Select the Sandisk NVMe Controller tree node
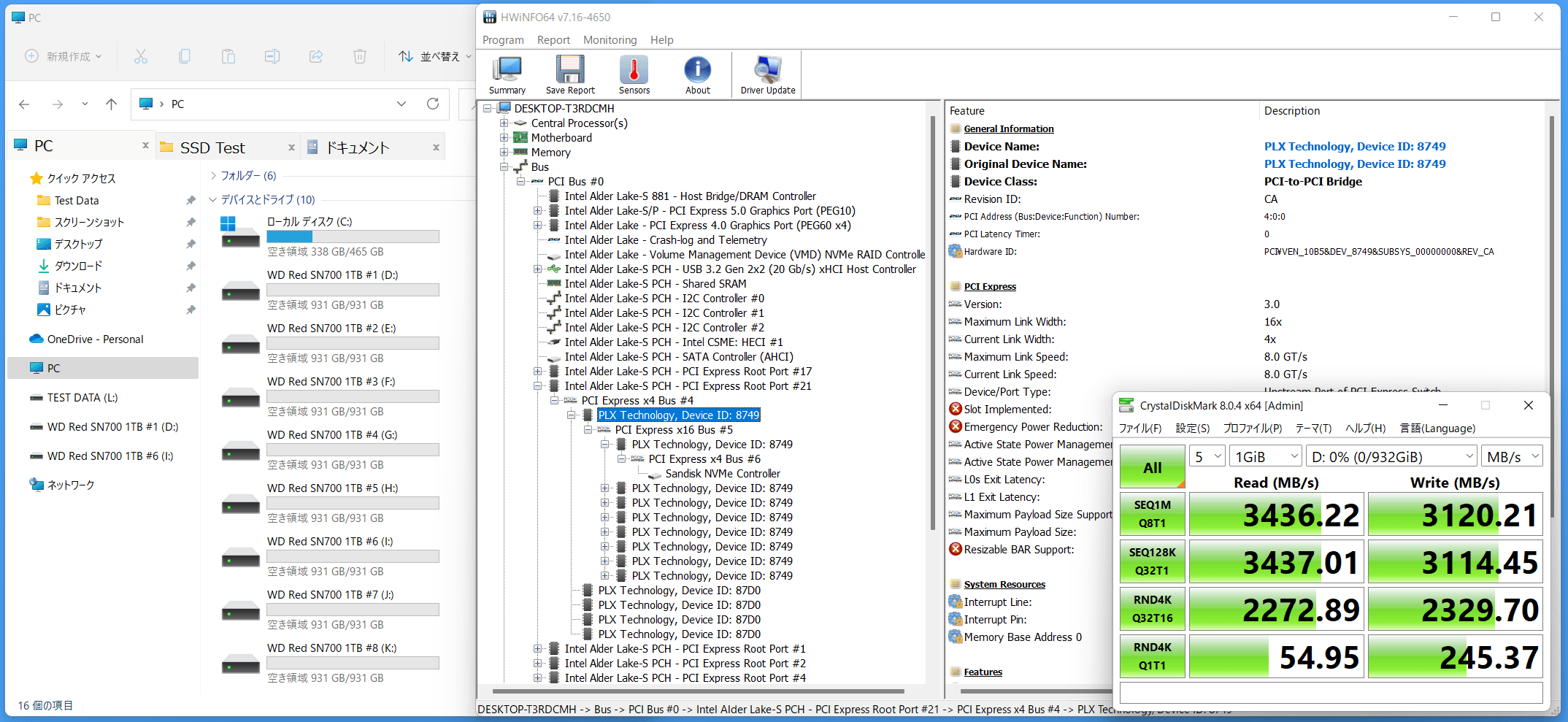 pyautogui.click(x=723, y=474)
